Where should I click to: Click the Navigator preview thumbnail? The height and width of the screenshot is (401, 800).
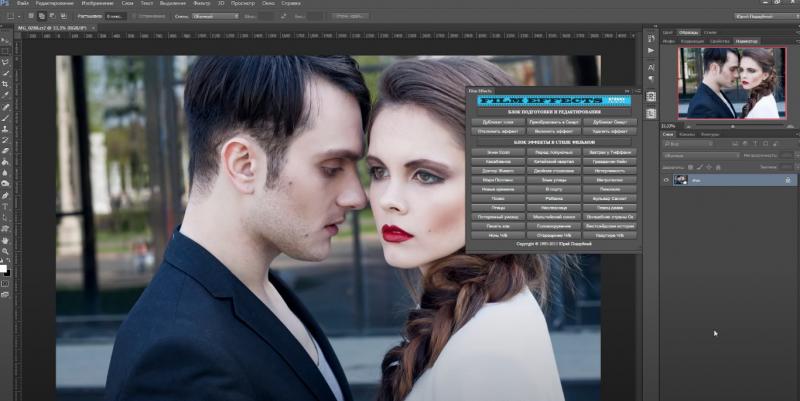[730, 83]
